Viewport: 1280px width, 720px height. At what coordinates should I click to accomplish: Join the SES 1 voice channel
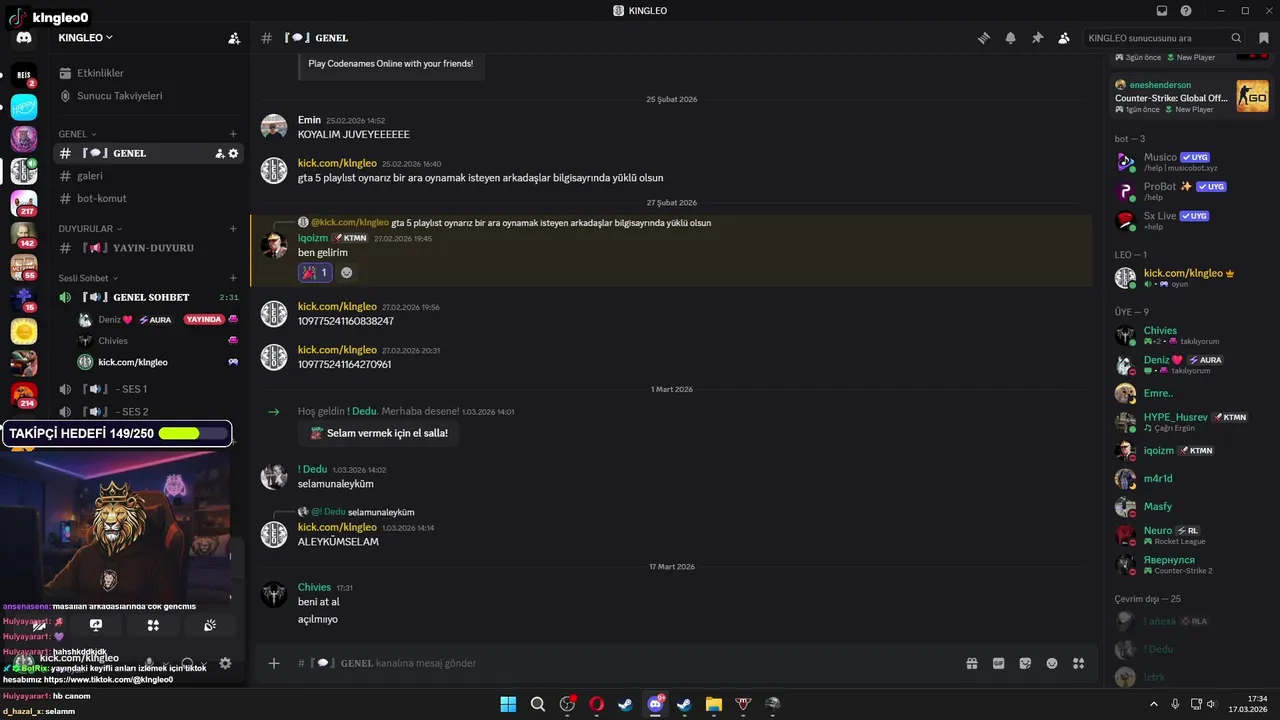147,389
